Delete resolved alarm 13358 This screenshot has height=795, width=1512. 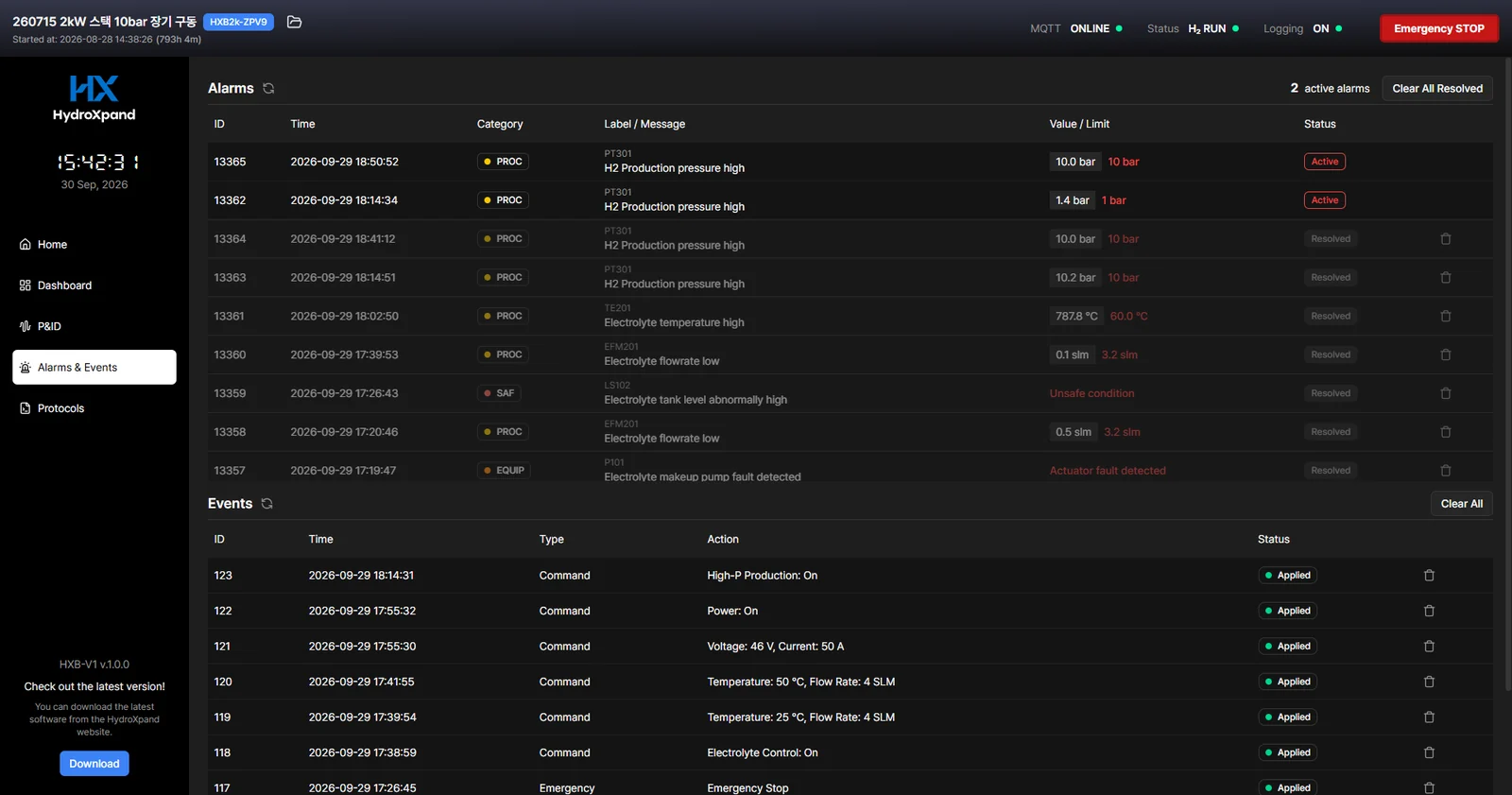tap(1445, 432)
